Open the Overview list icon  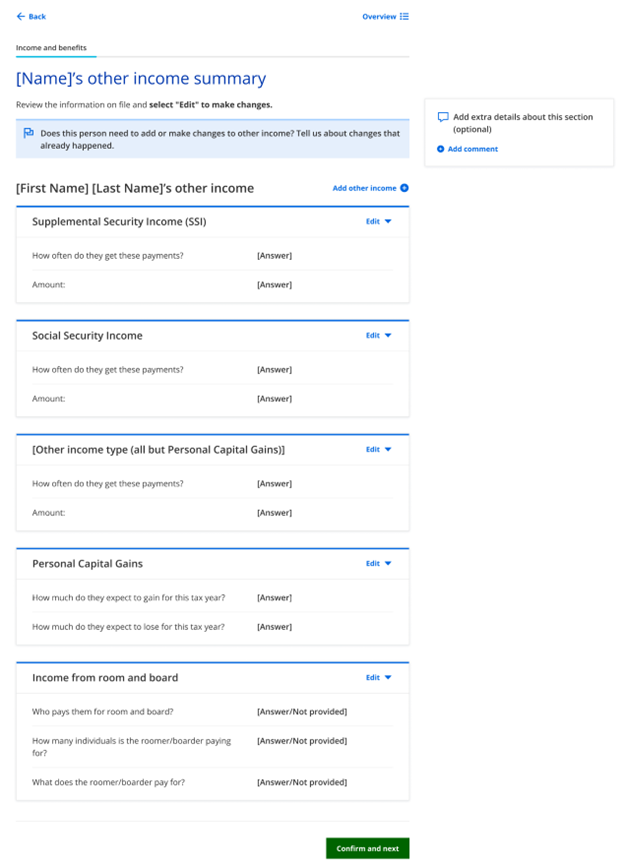click(x=404, y=17)
